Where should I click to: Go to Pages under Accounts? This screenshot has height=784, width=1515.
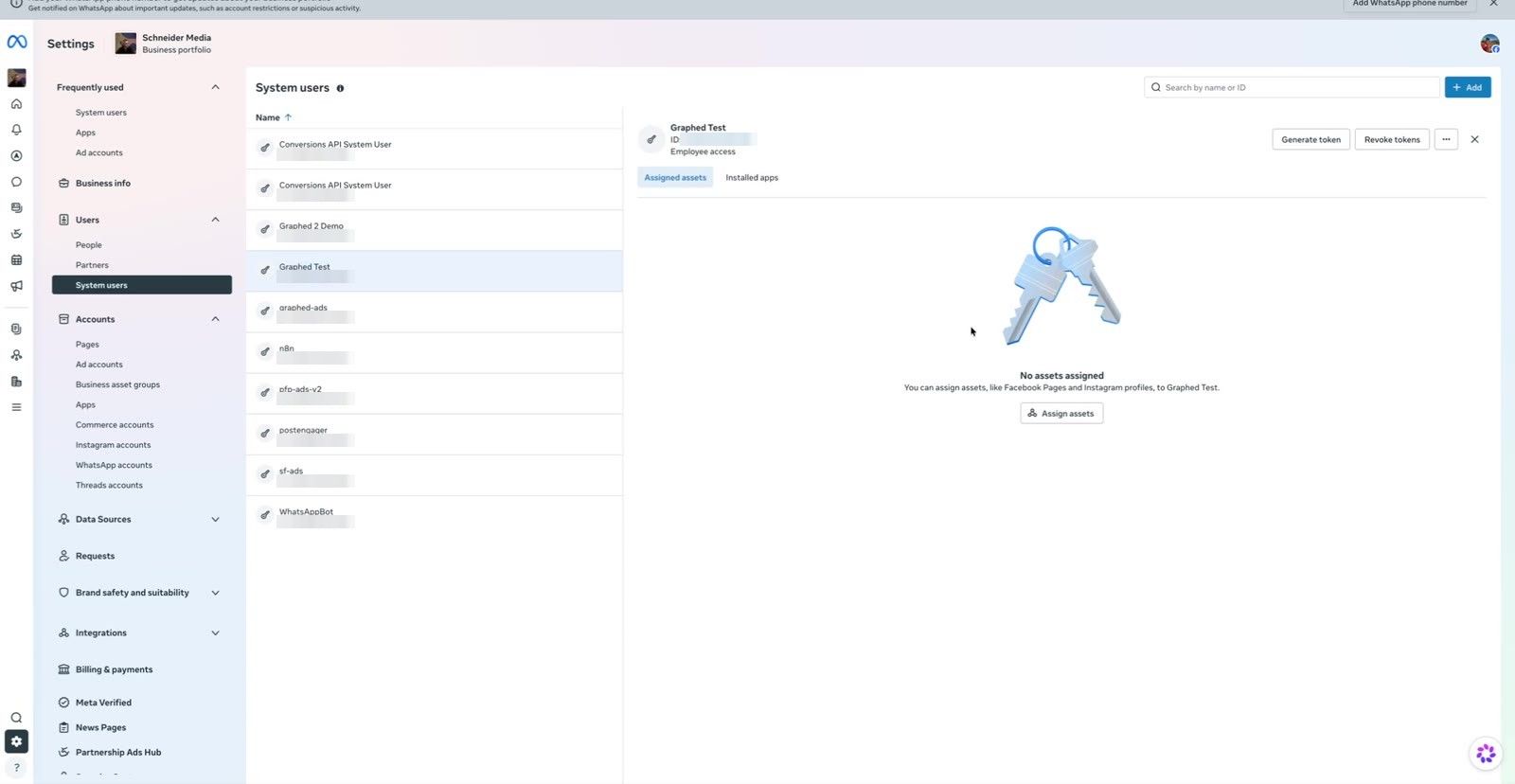(x=87, y=345)
